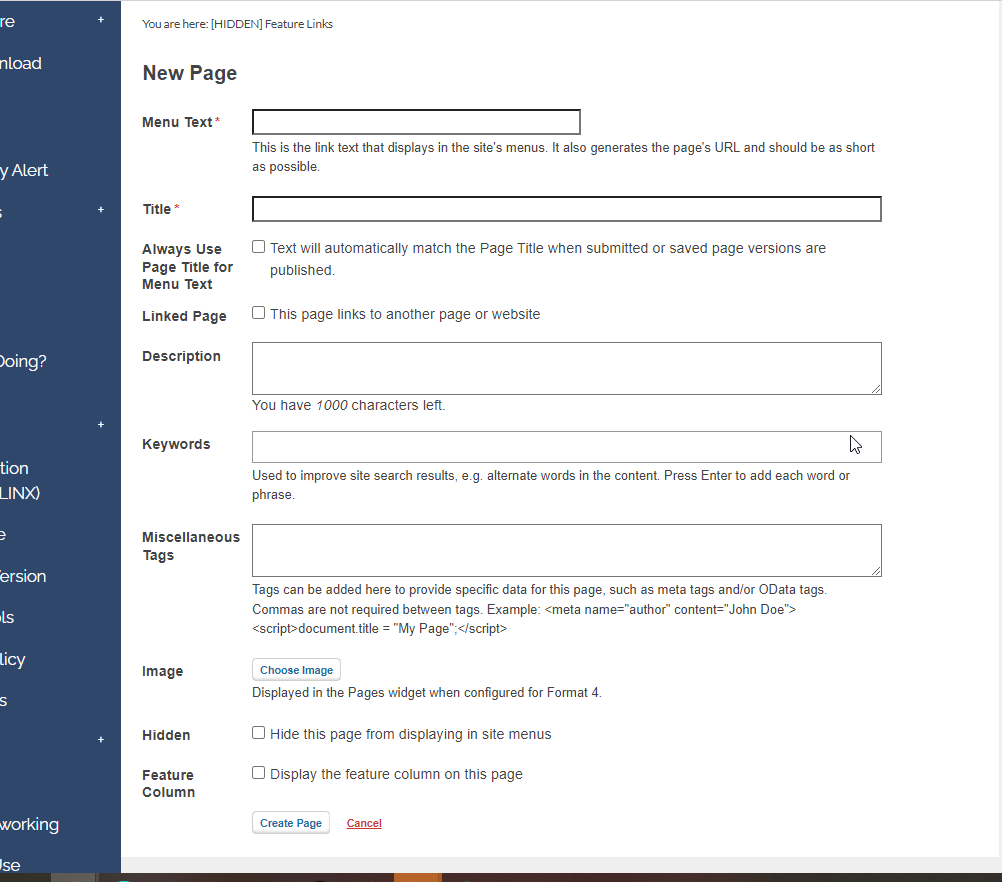1002x882 pixels.
Task: Click the breadcrumb '[HIDDEN] Feature Links'
Action: click(x=272, y=24)
